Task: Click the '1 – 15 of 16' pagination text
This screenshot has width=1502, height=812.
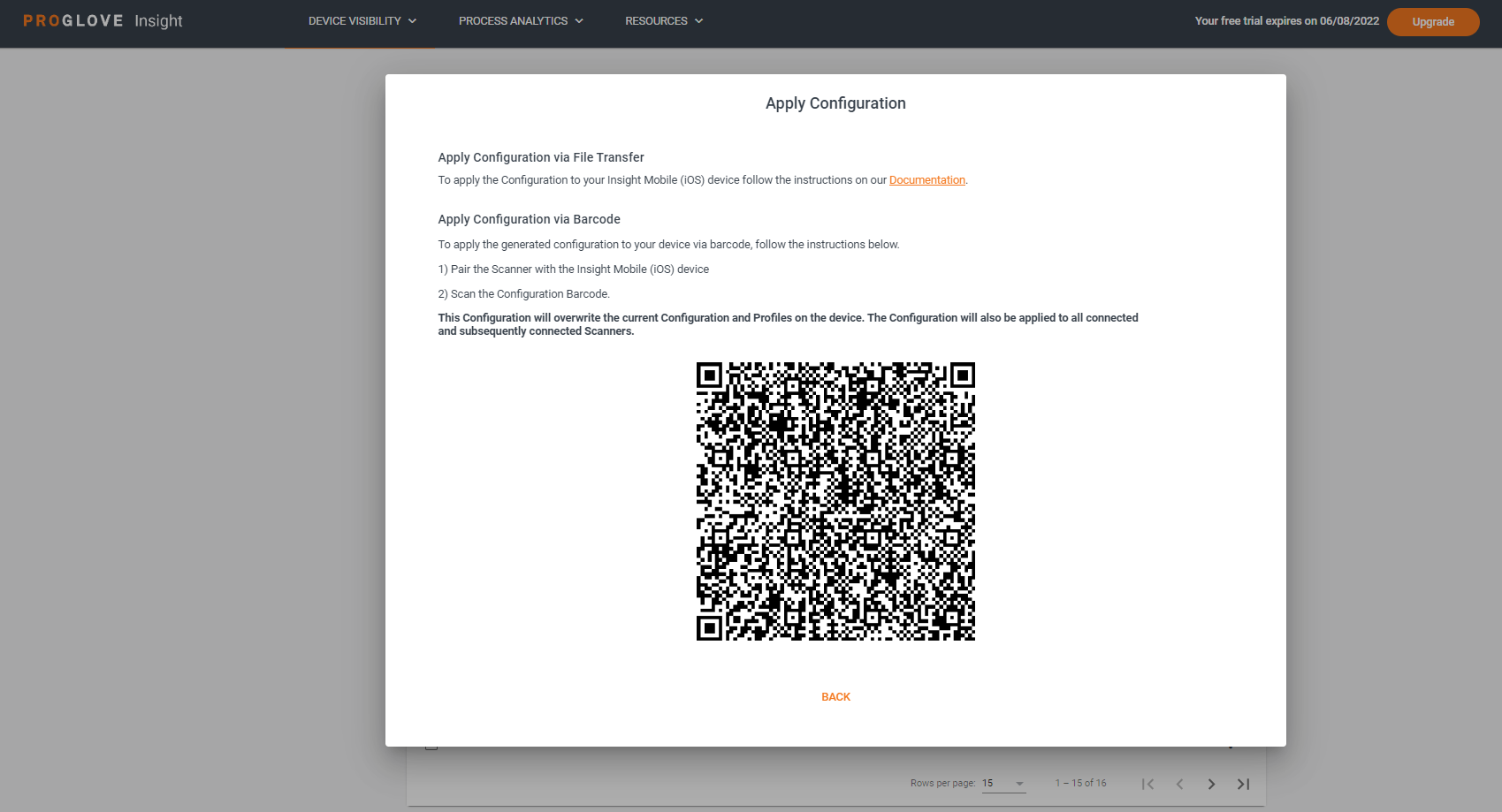Action: tap(1080, 784)
